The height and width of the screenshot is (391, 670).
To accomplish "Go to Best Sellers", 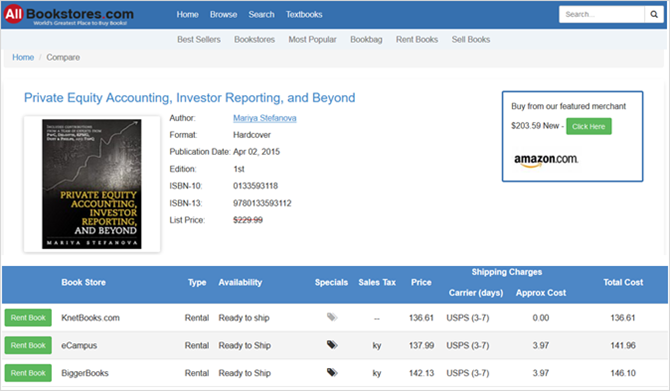I will [199, 39].
